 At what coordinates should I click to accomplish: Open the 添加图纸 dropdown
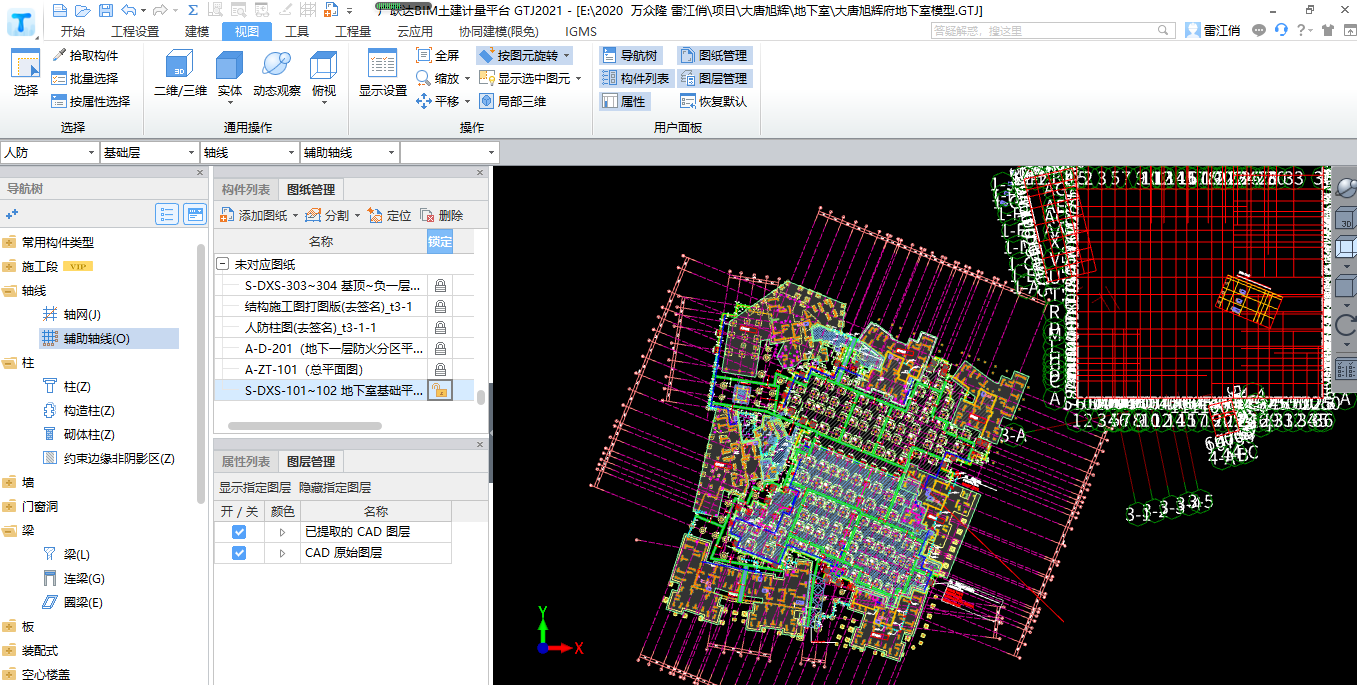pos(295,215)
